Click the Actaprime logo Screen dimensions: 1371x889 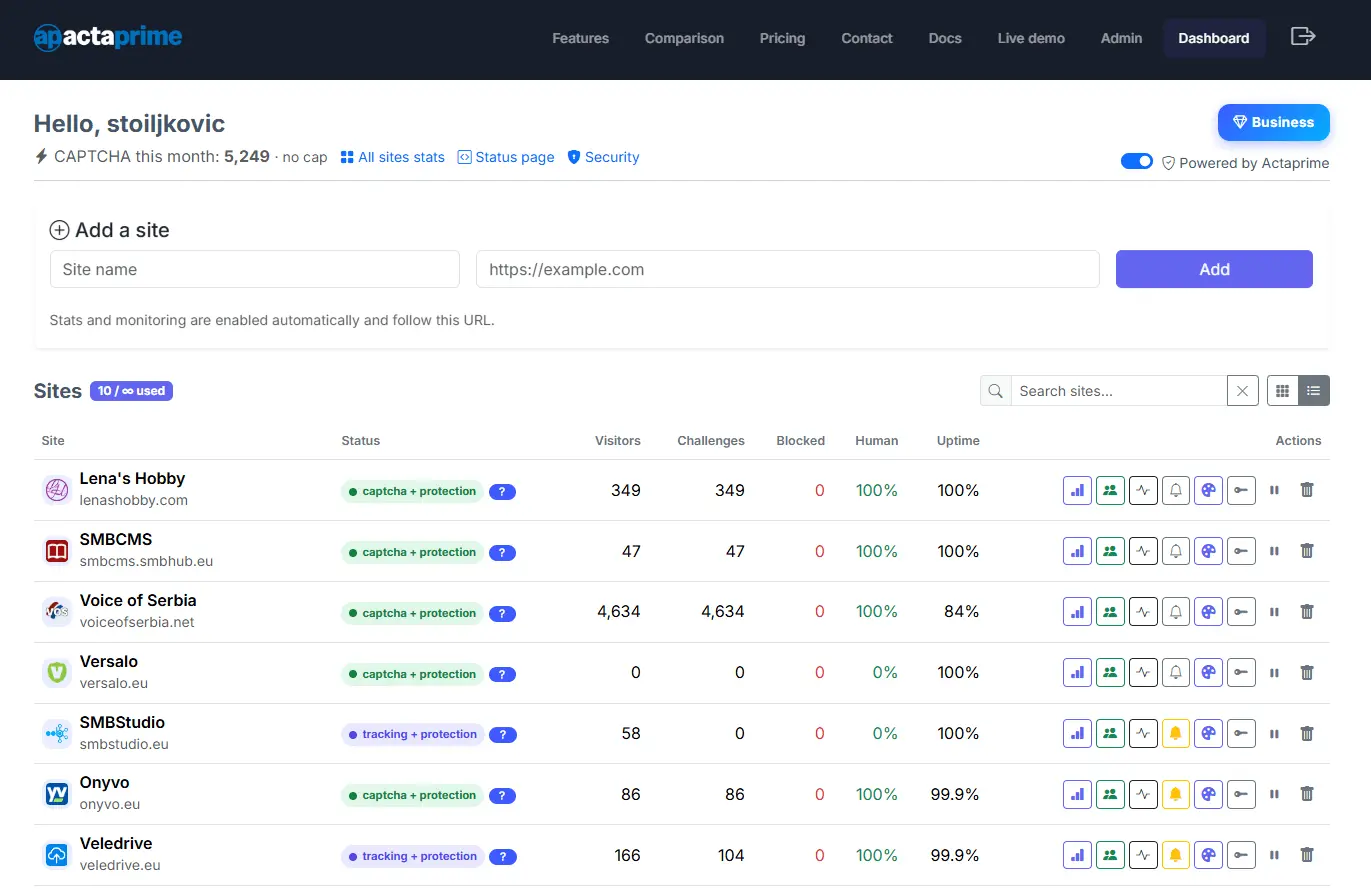[x=108, y=38]
